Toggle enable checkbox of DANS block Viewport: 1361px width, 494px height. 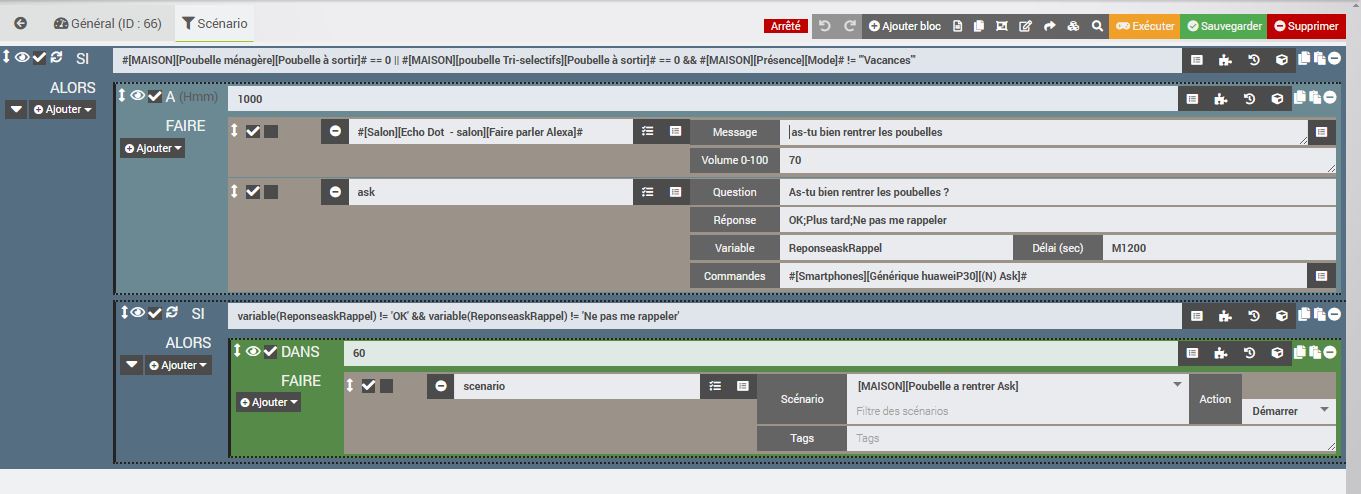click(x=270, y=351)
